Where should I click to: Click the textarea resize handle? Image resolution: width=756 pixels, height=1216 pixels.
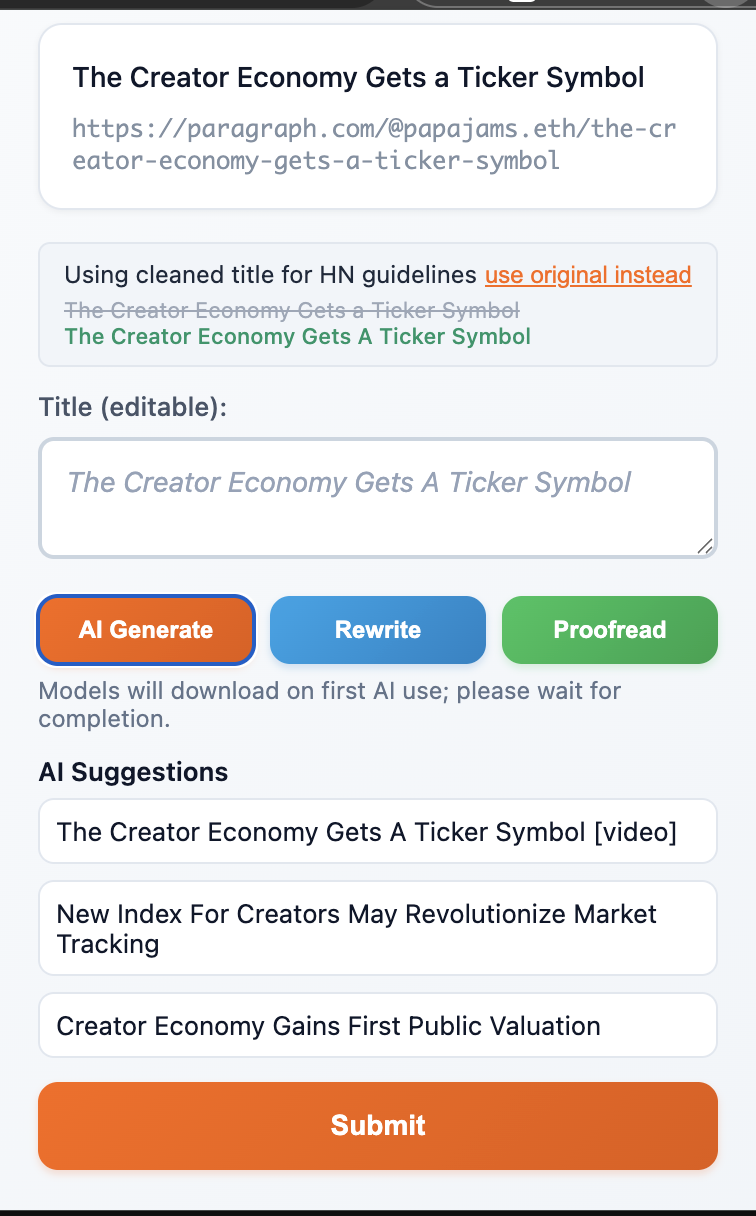coord(705,545)
